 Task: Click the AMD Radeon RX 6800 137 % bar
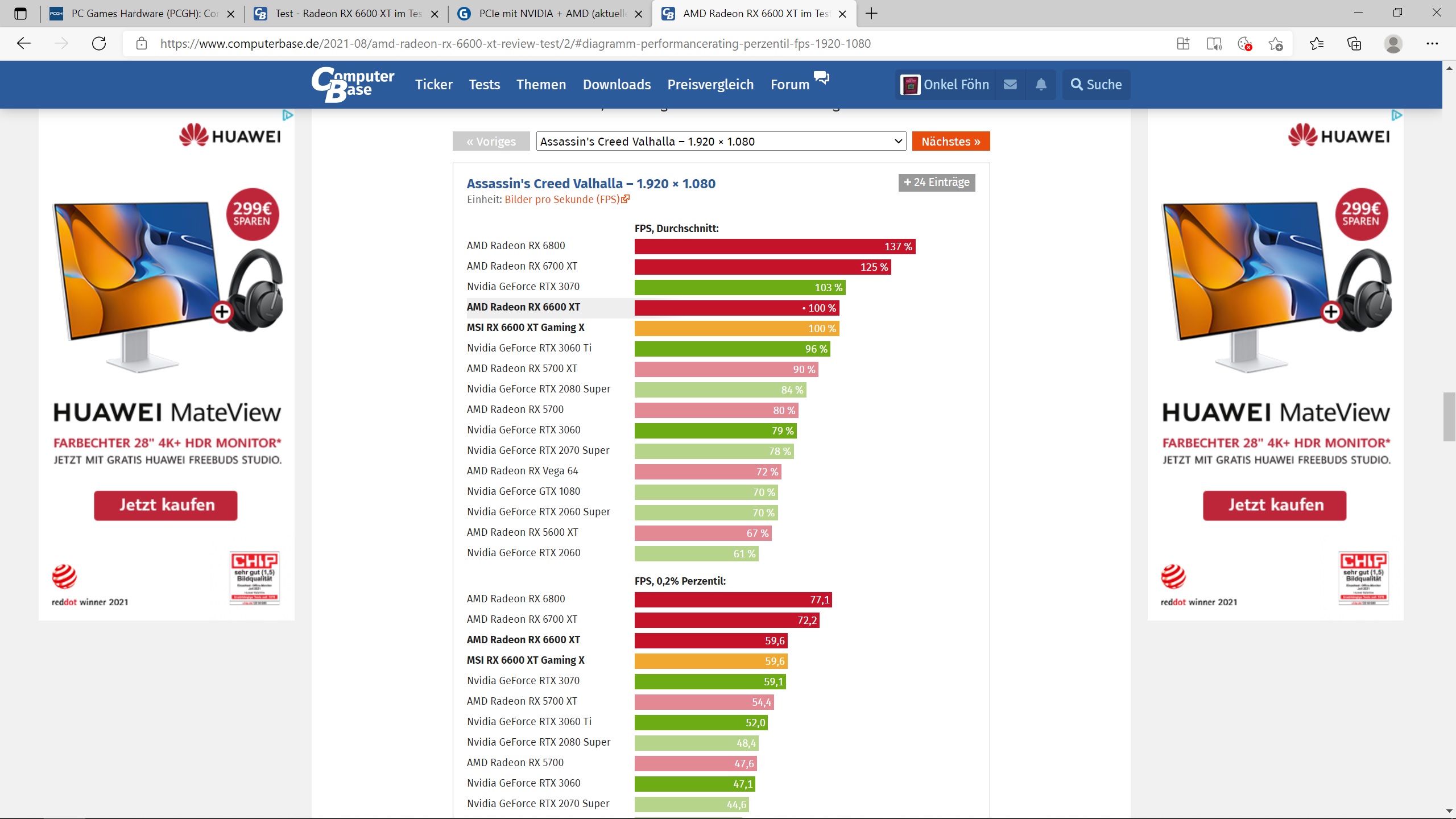[x=774, y=246]
